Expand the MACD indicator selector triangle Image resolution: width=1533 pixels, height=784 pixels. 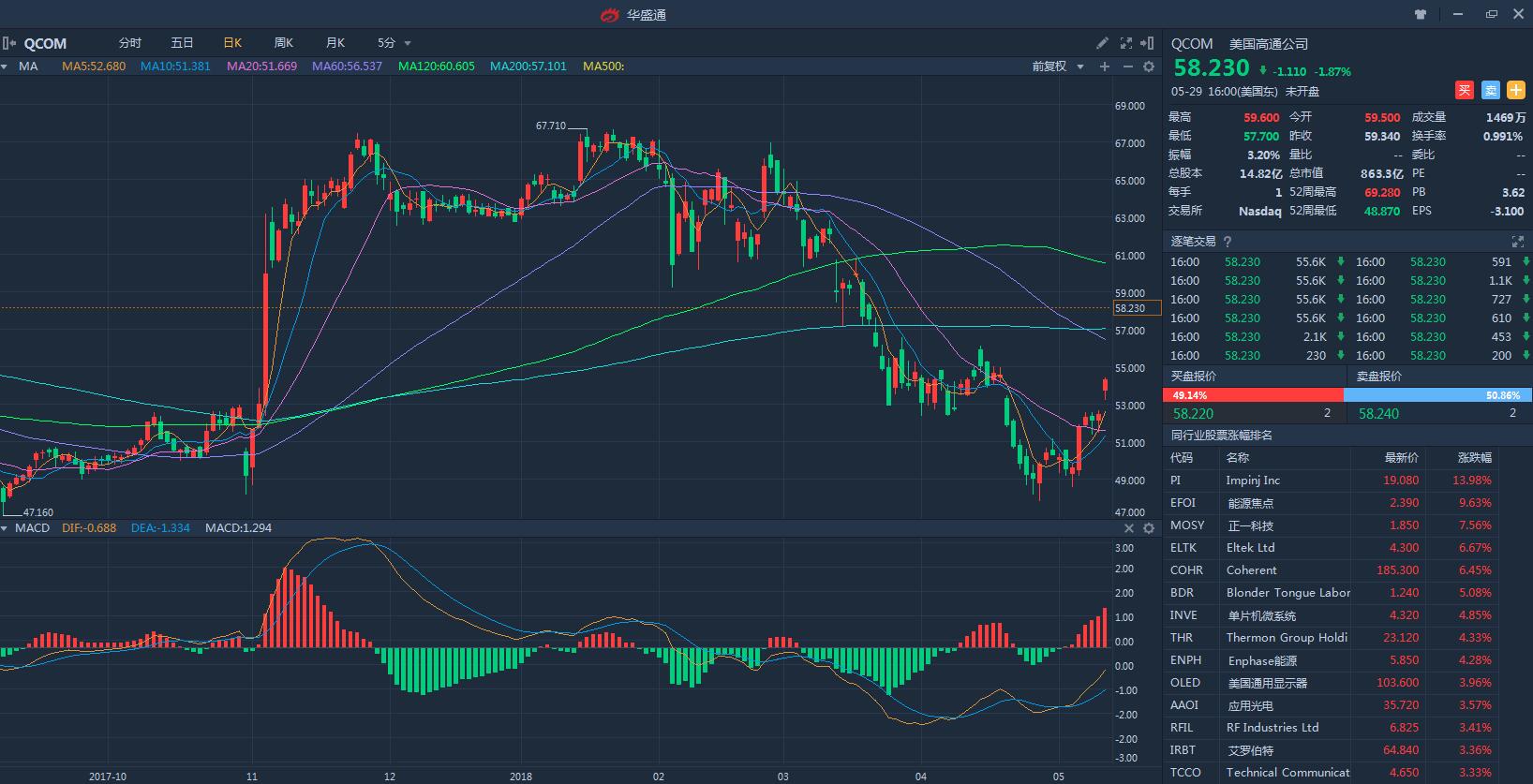click(5, 528)
